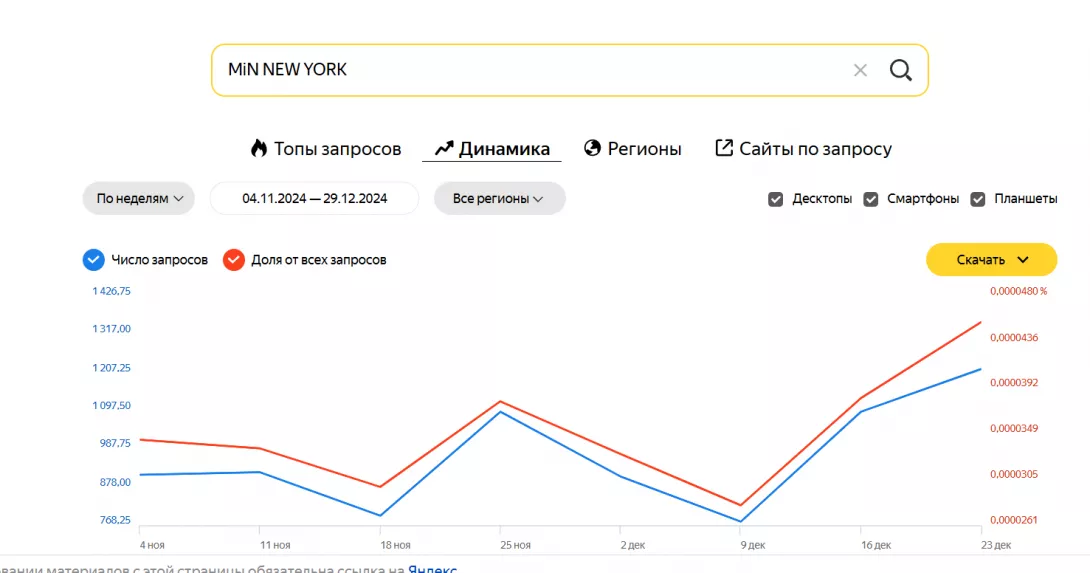This screenshot has height=573, width=1090.
Task: Click the 2 дек x-axis label
Action: (x=633, y=545)
